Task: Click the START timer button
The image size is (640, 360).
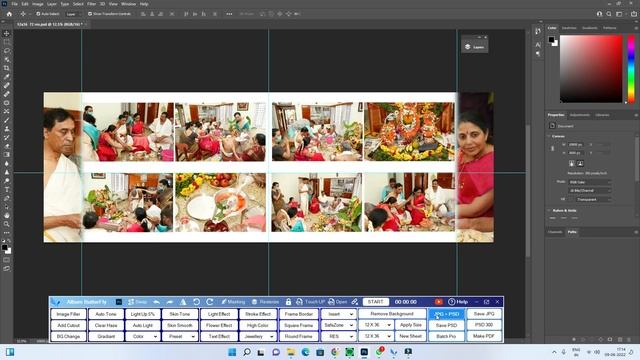Action: [376, 302]
